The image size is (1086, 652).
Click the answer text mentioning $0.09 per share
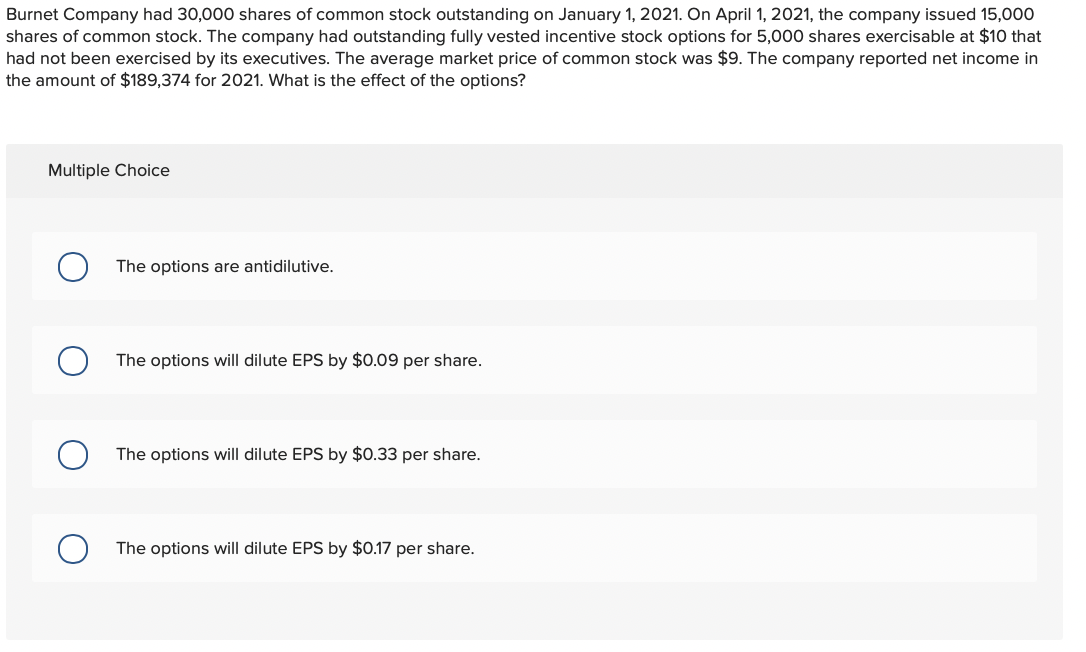[x=299, y=360]
